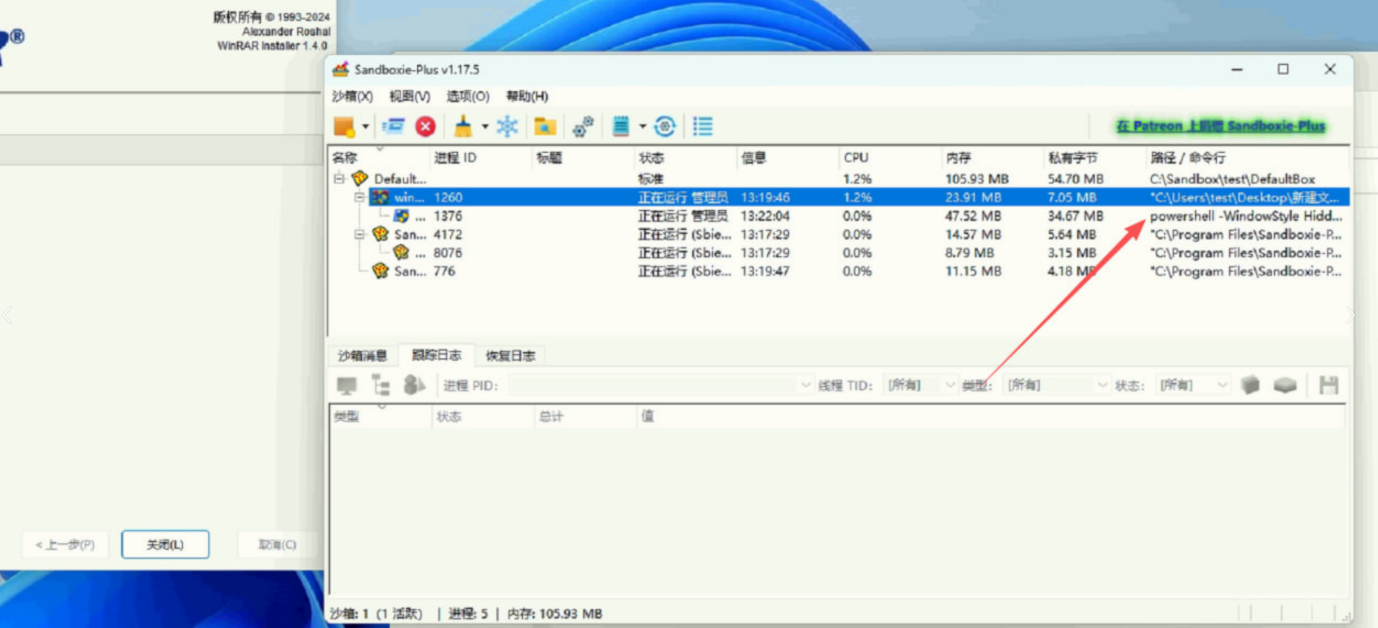
Task: Click the C:\Sandbox\test\DefaultBox path cell
Action: point(1232,179)
